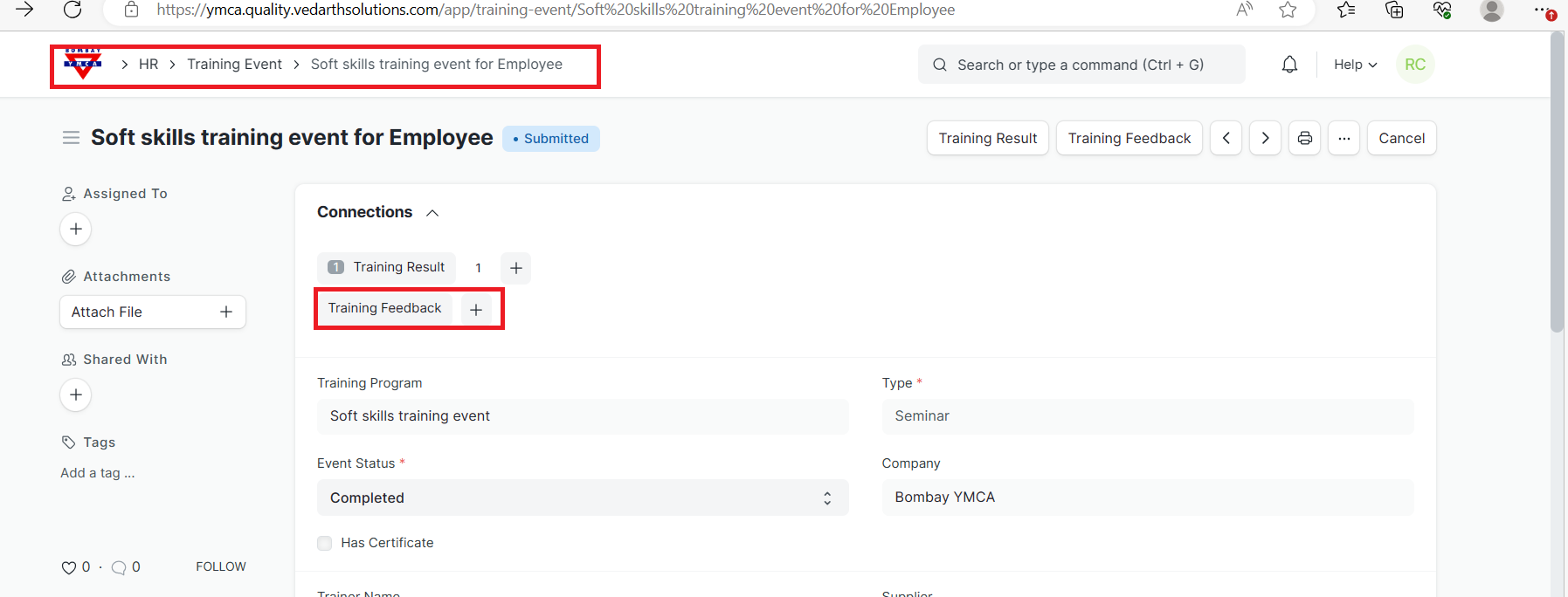The height and width of the screenshot is (597, 1568).
Task: Go to next document arrow
Action: coord(1265,138)
